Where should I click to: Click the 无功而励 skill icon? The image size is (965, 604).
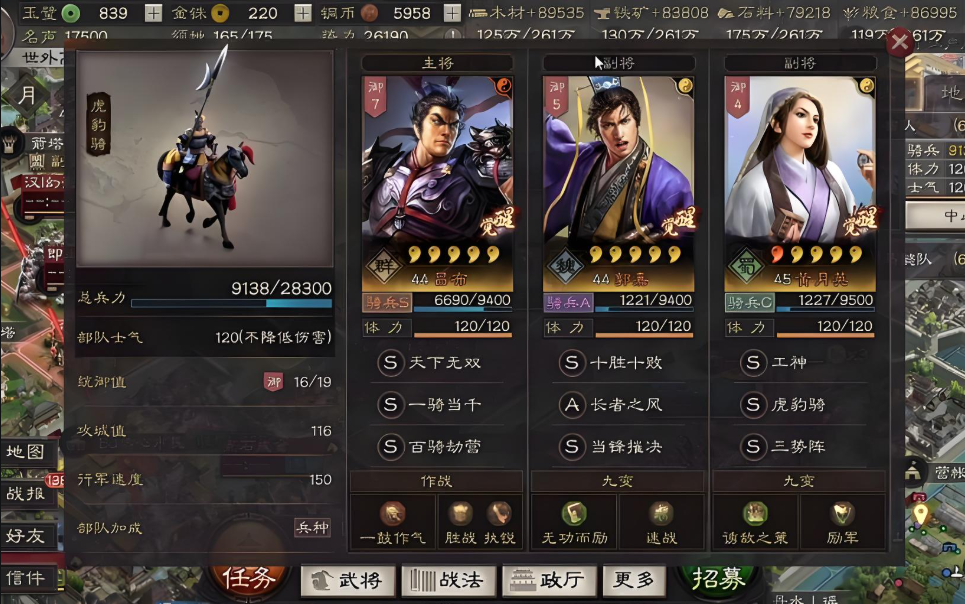[574, 513]
